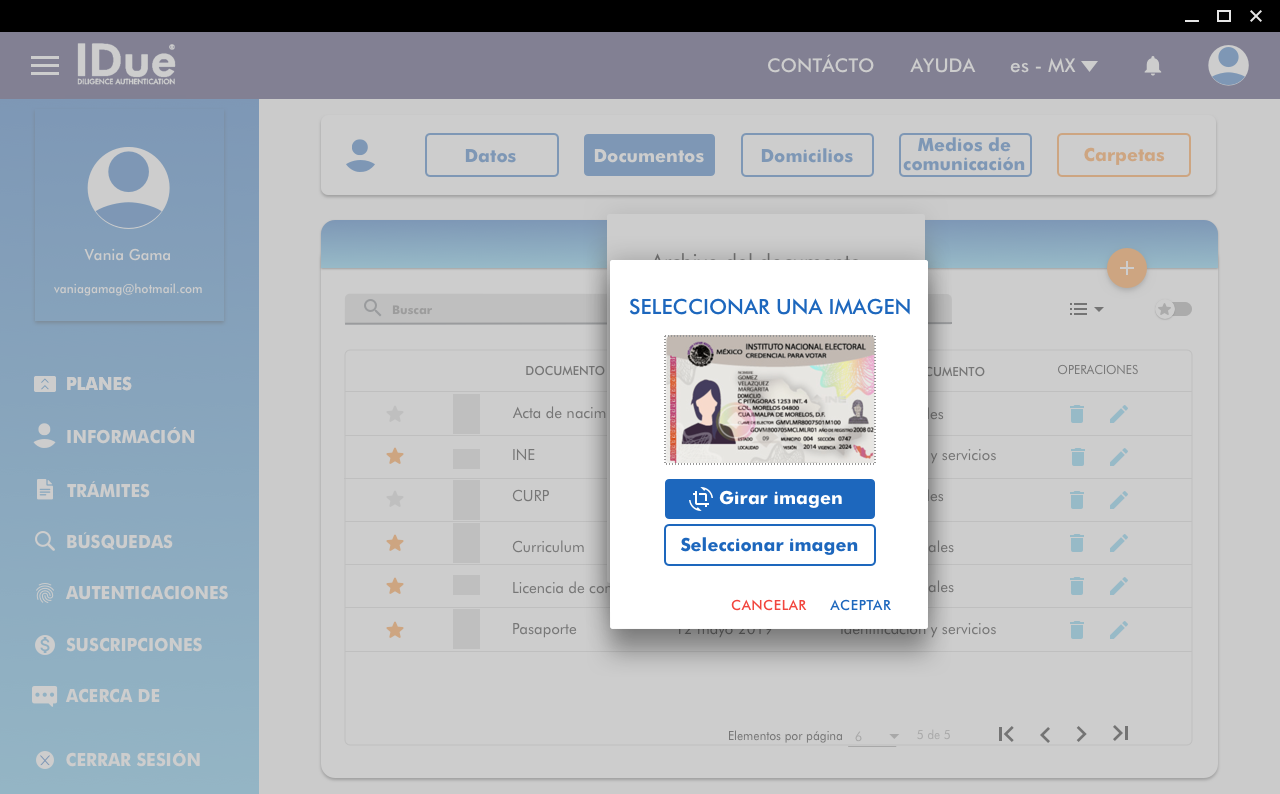The width and height of the screenshot is (1280, 794).
Task: Click the Girar imagen button
Action: click(769, 499)
